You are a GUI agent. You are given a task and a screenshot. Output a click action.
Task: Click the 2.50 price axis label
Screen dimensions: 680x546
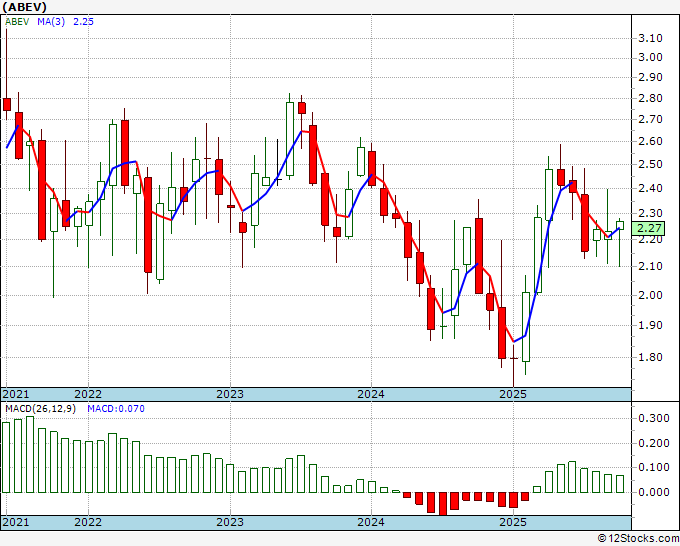(650, 164)
